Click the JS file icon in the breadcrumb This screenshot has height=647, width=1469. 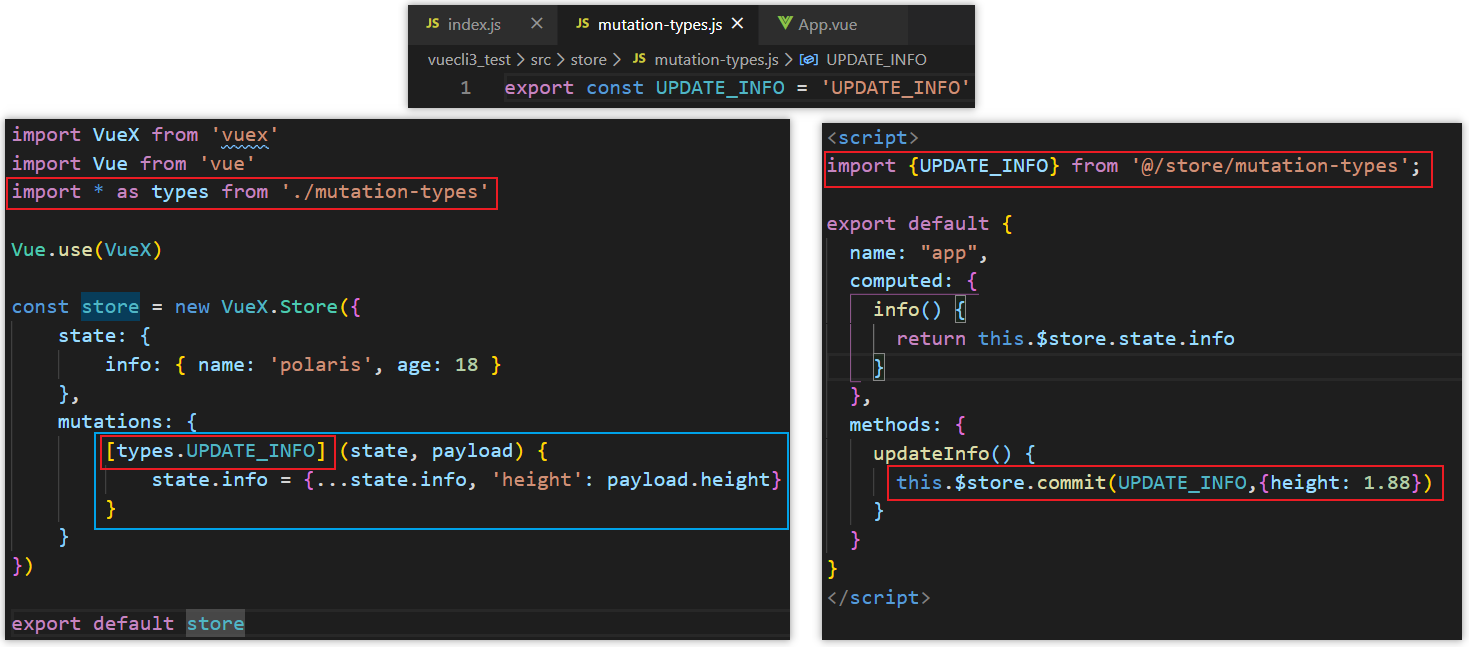point(640,60)
